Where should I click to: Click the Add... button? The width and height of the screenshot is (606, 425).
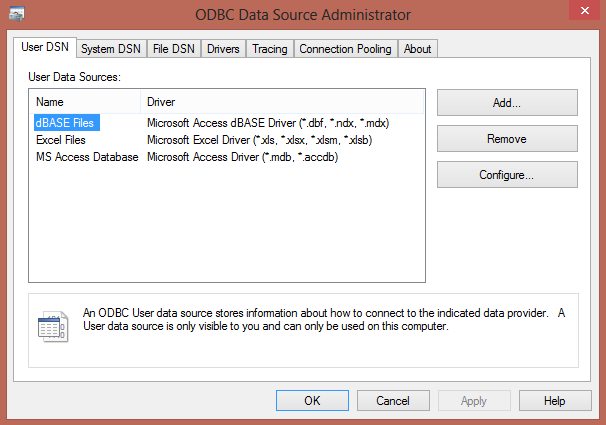pyautogui.click(x=507, y=103)
